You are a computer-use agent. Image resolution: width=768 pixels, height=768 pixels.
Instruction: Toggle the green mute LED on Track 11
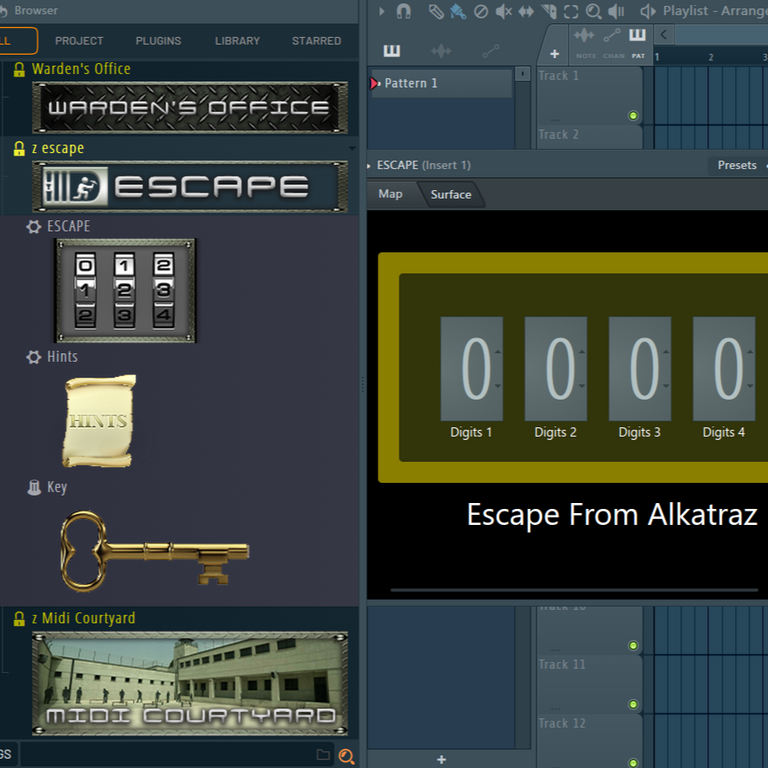point(633,646)
